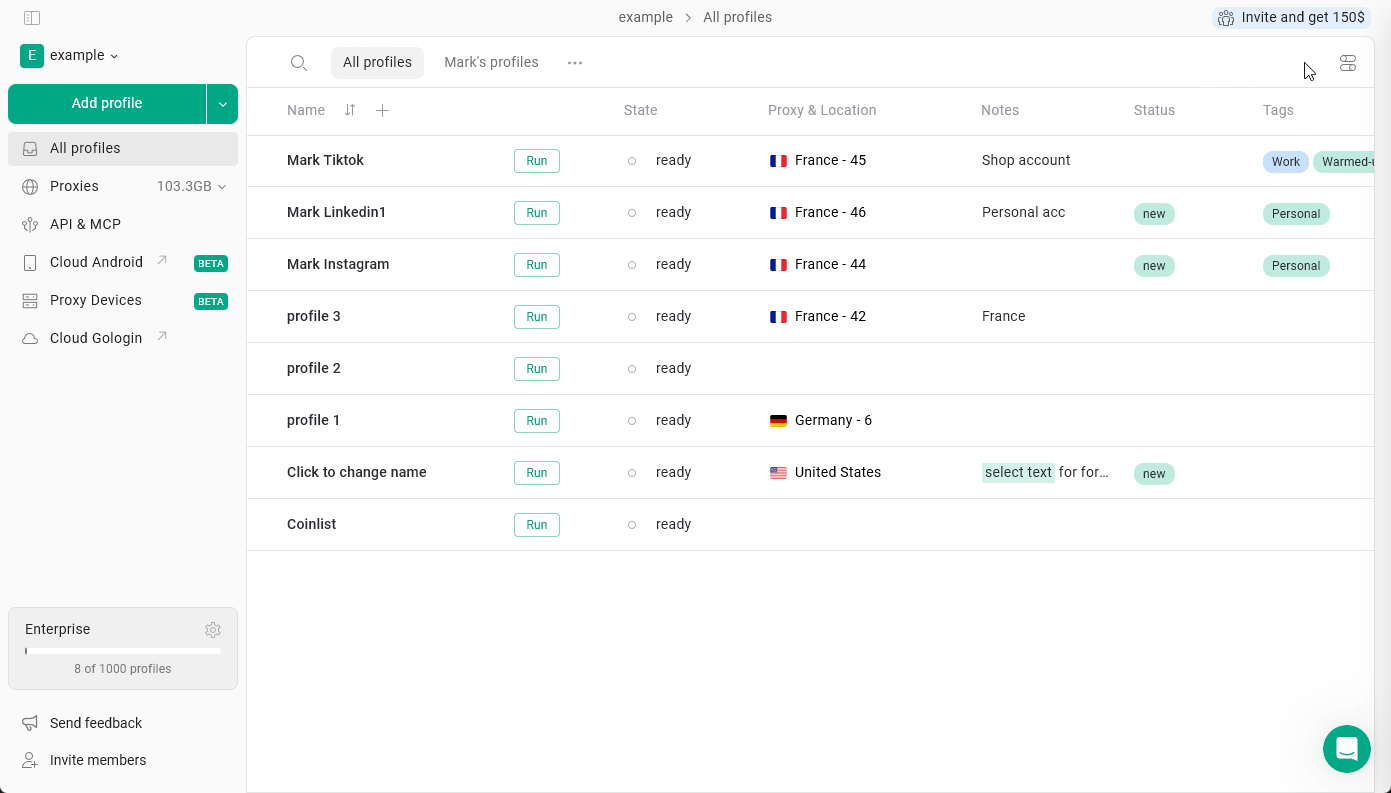Open the column display settings icon
This screenshot has height=793, width=1391.
(x=1348, y=62)
